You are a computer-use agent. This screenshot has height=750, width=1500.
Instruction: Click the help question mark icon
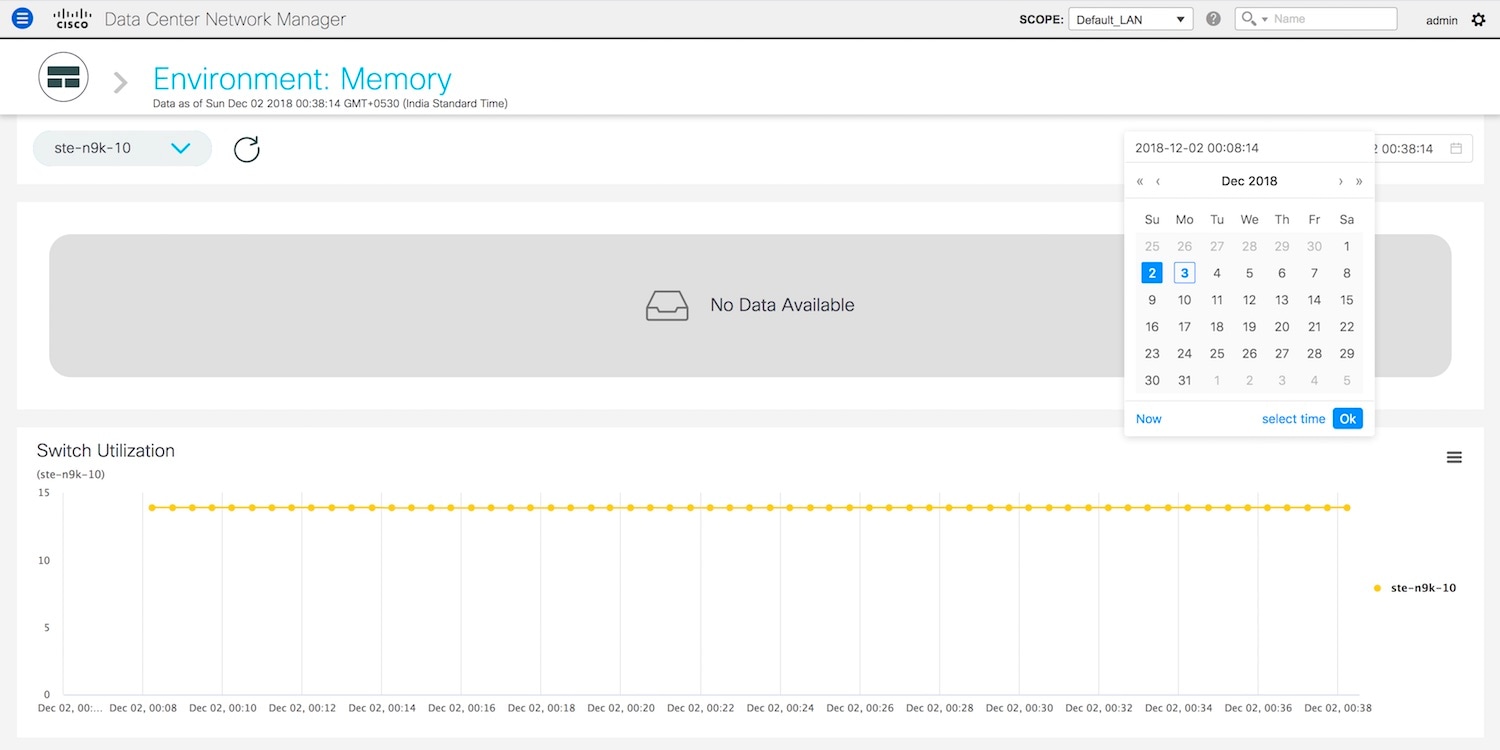(1213, 19)
